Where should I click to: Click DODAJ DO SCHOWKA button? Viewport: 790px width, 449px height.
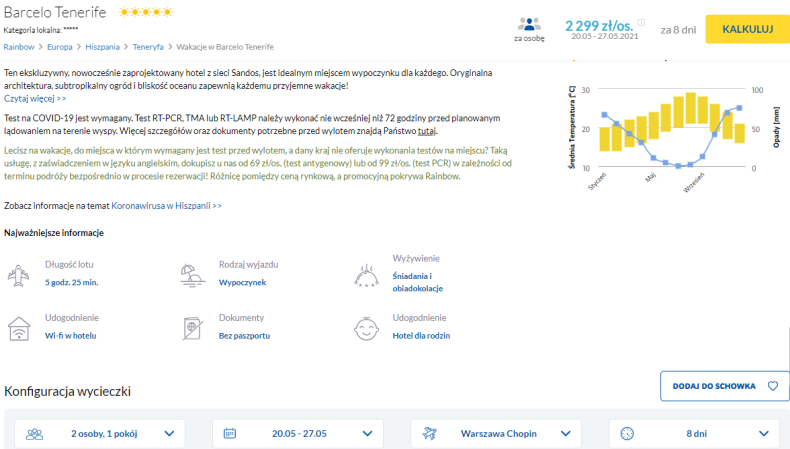coord(725,386)
